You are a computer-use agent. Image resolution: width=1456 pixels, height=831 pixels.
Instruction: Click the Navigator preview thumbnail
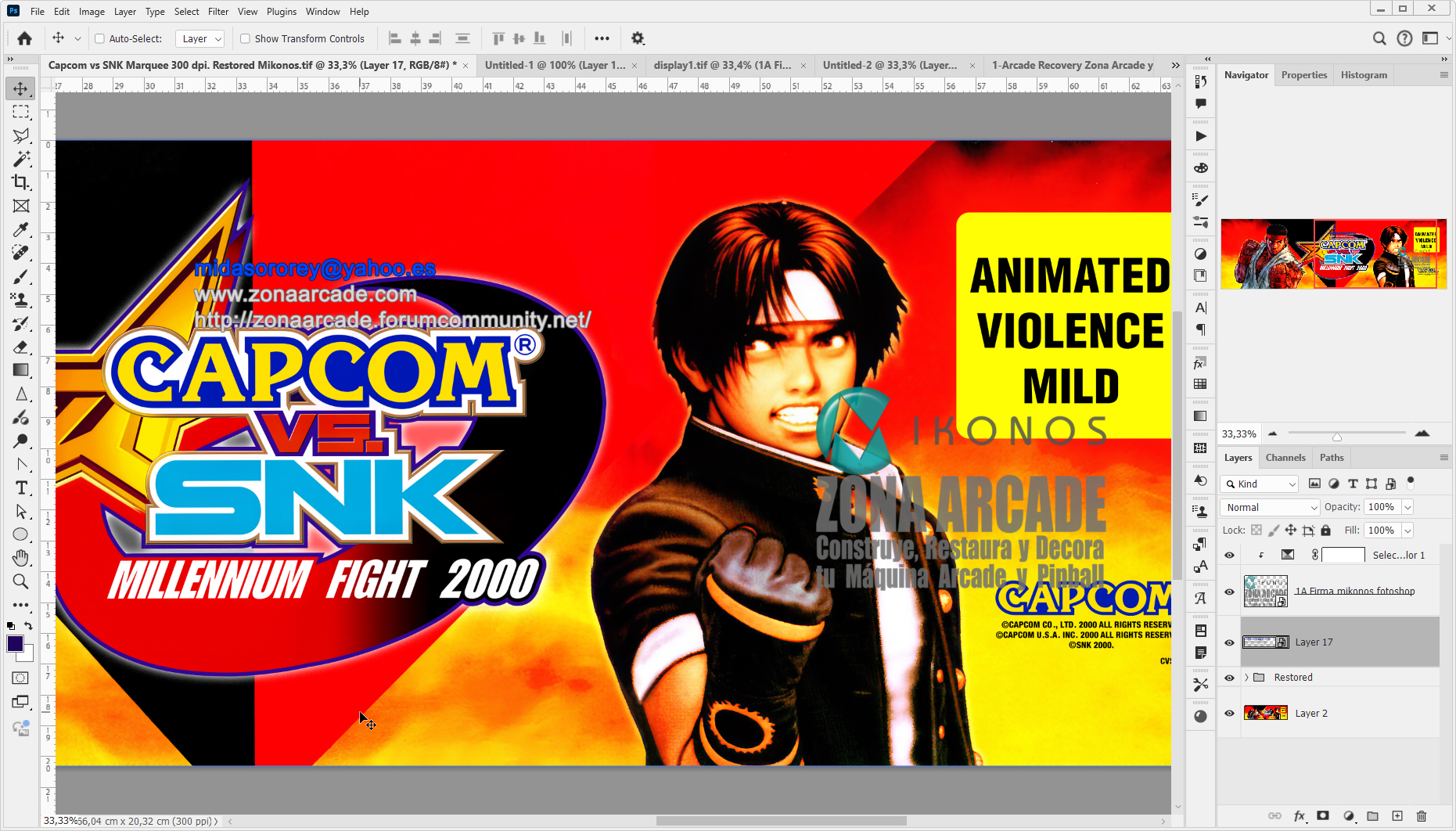(1334, 254)
